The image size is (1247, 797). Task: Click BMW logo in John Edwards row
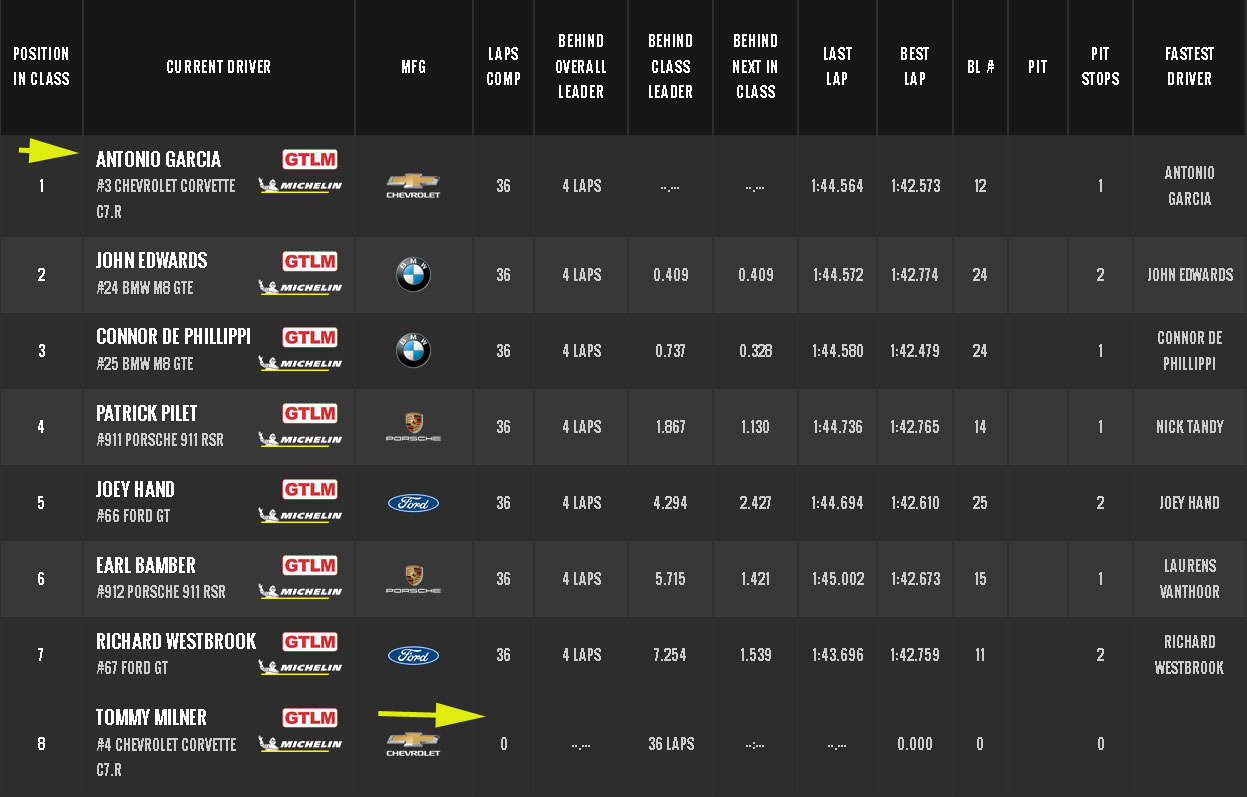pos(413,275)
